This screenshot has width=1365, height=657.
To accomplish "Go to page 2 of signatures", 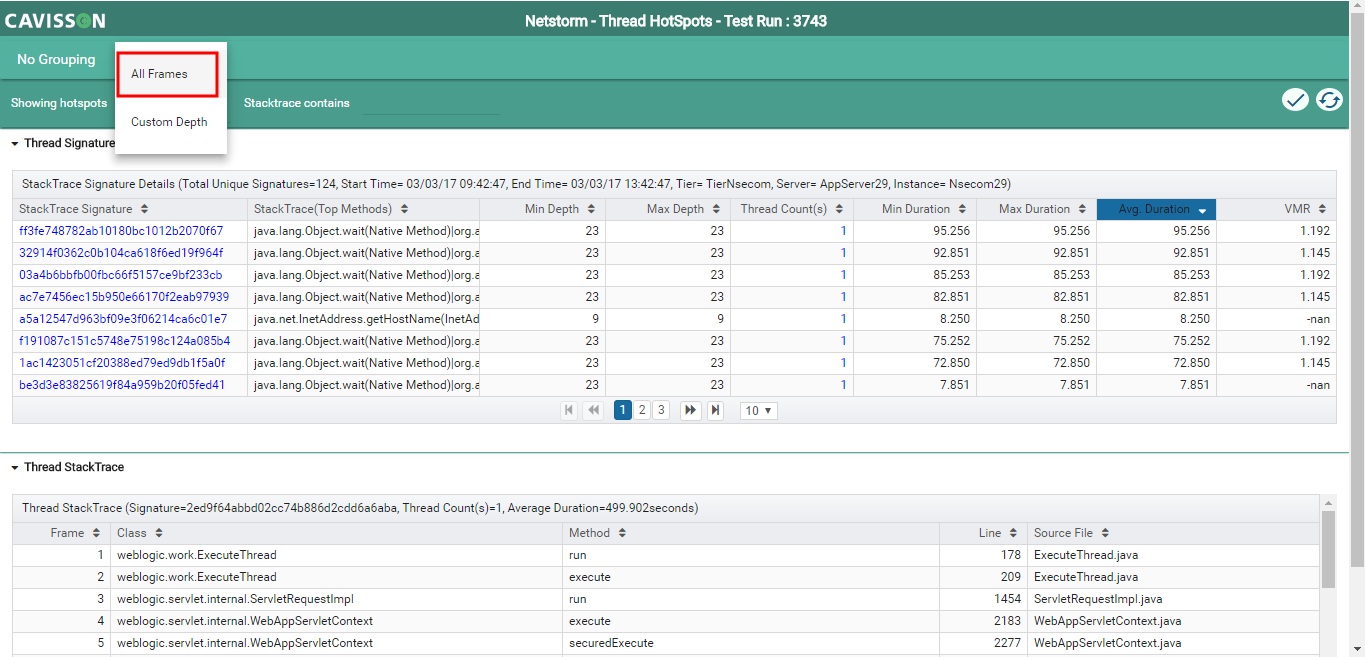I will pyautogui.click(x=642, y=410).
